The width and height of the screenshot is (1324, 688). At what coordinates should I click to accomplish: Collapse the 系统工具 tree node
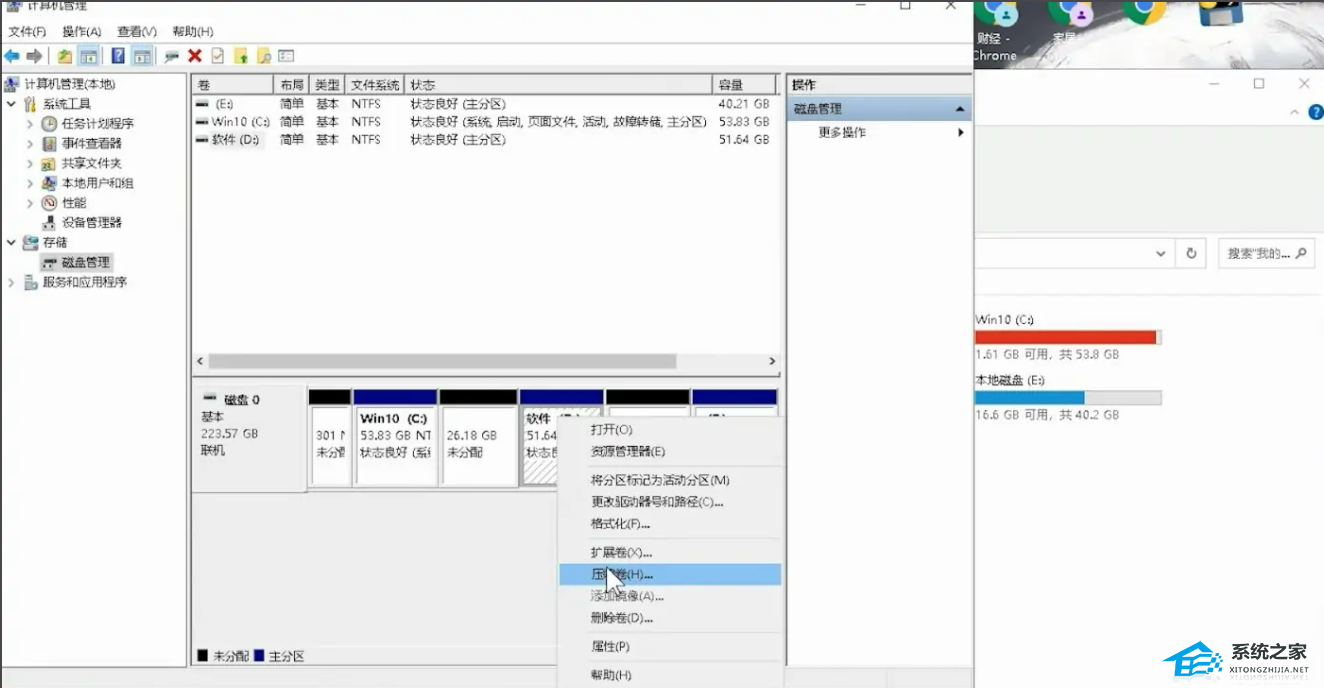point(11,104)
